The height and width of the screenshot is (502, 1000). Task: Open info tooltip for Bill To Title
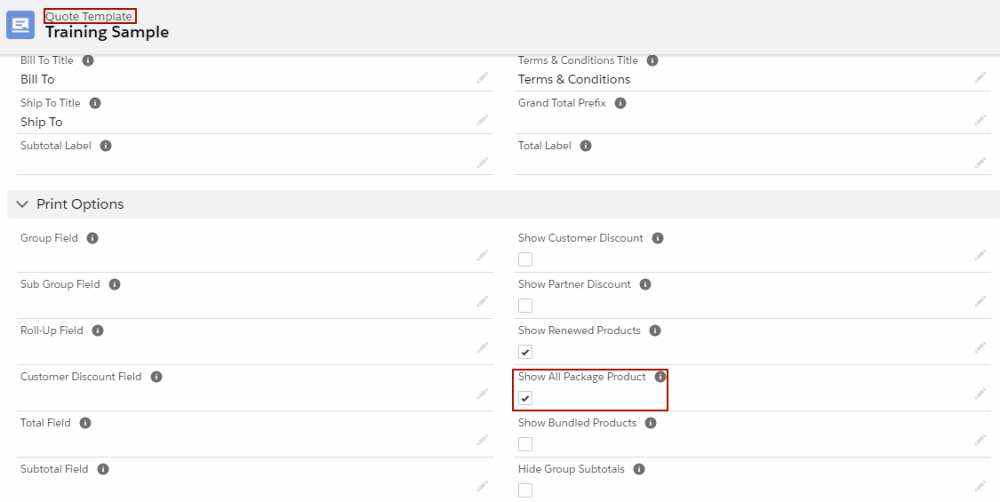click(x=88, y=61)
